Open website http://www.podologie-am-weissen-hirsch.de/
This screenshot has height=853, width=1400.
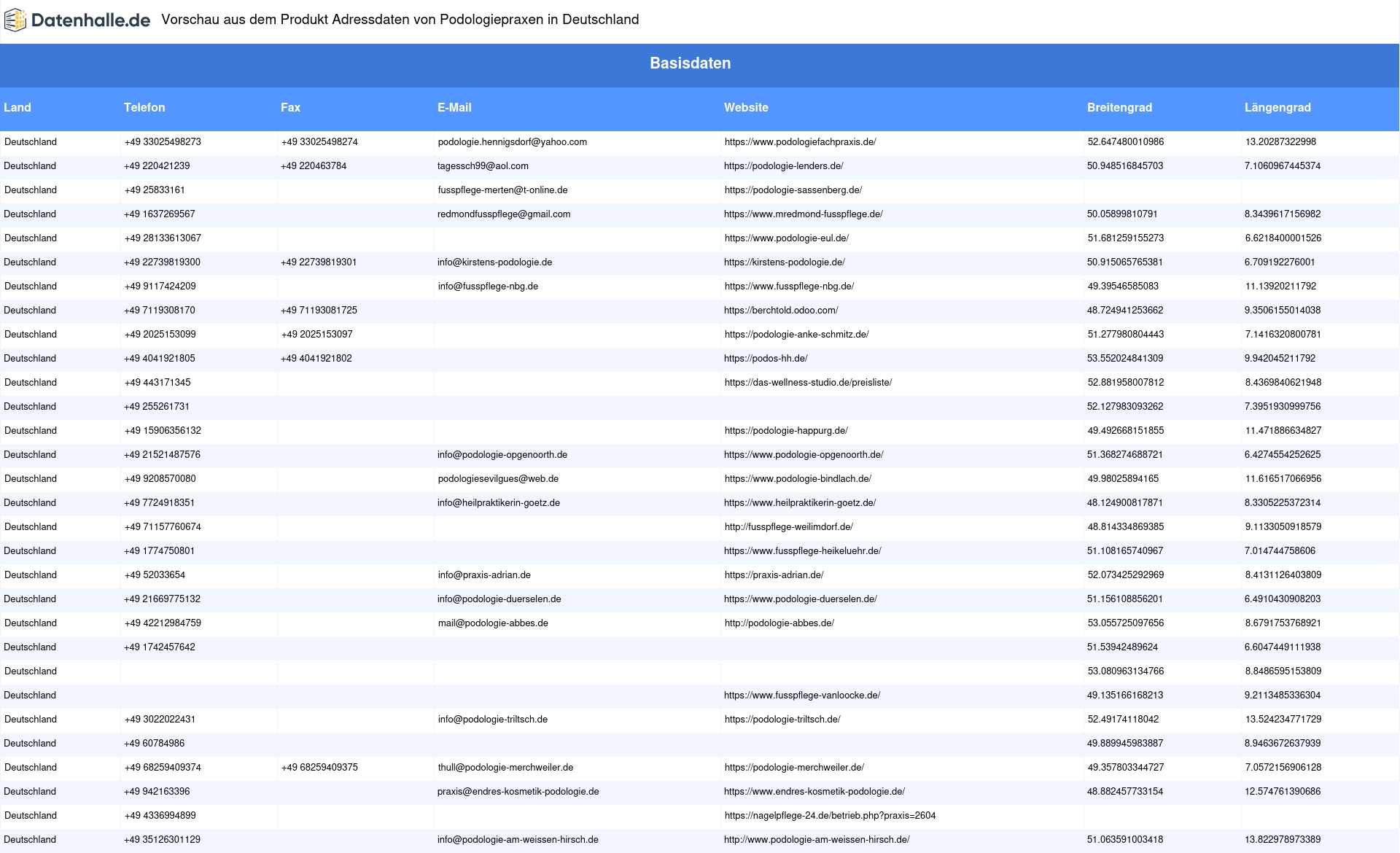[817, 840]
